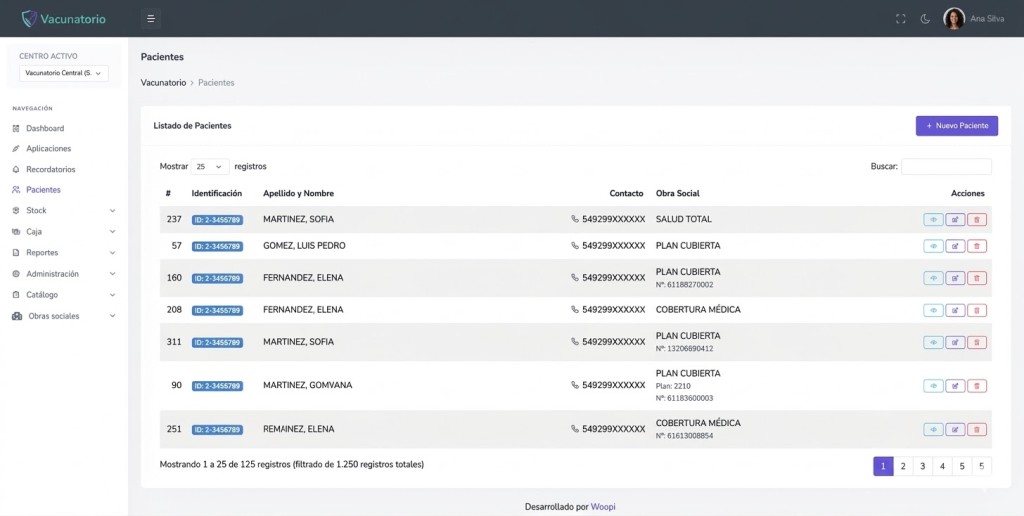Click the Buscar search field

(946, 167)
